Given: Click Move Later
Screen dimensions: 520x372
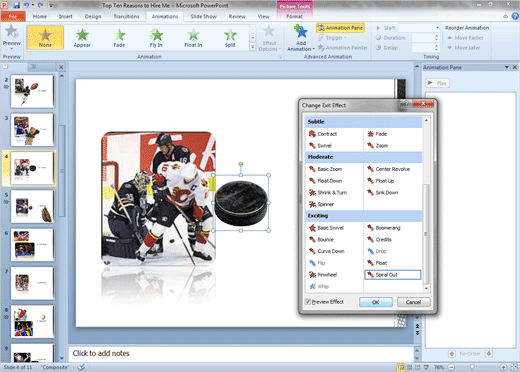Looking at the screenshot, I should click(x=464, y=48).
